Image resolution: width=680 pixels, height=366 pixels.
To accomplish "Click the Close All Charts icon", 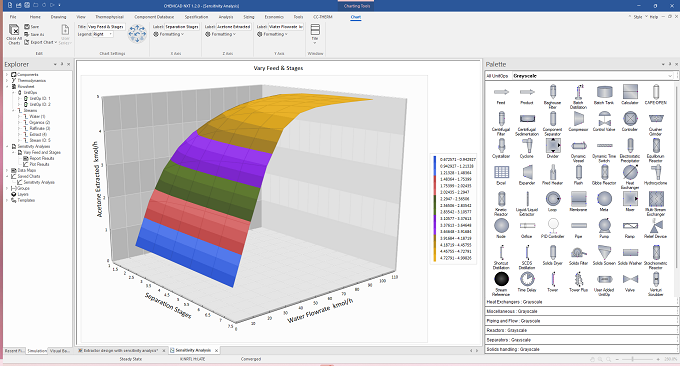I will click(14, 30).
